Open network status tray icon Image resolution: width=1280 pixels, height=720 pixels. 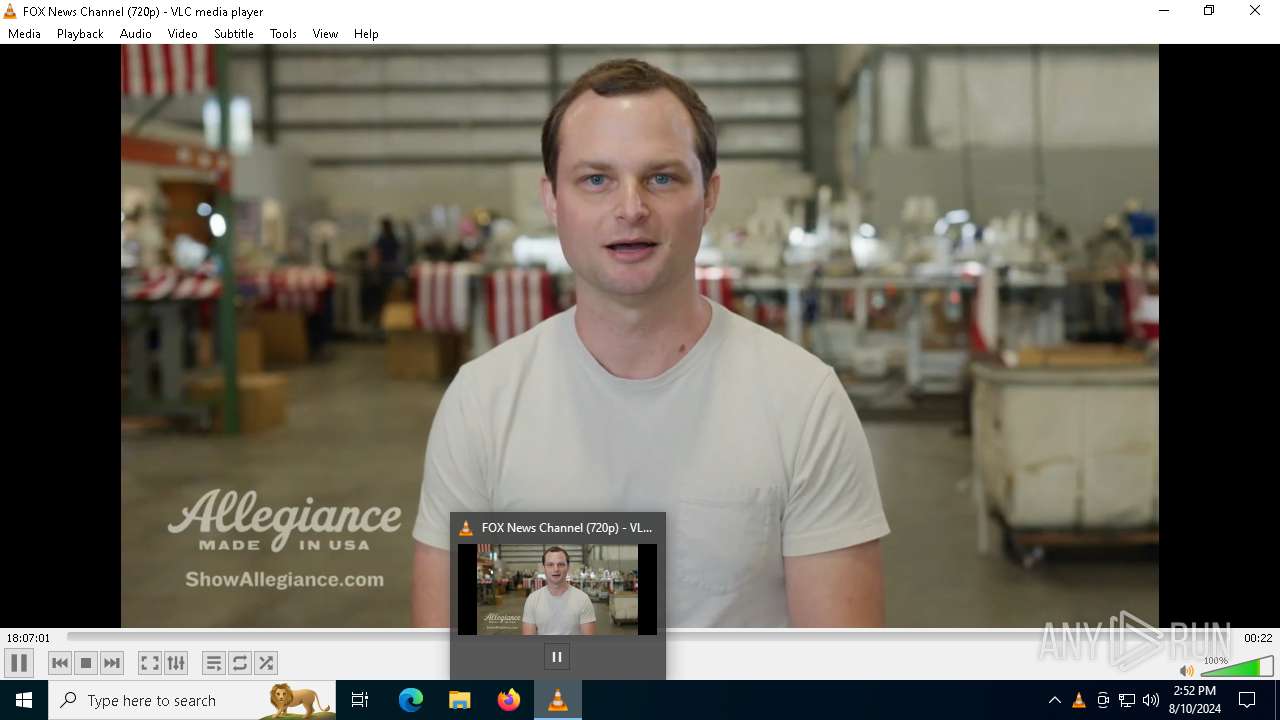tap(1127, 700)
